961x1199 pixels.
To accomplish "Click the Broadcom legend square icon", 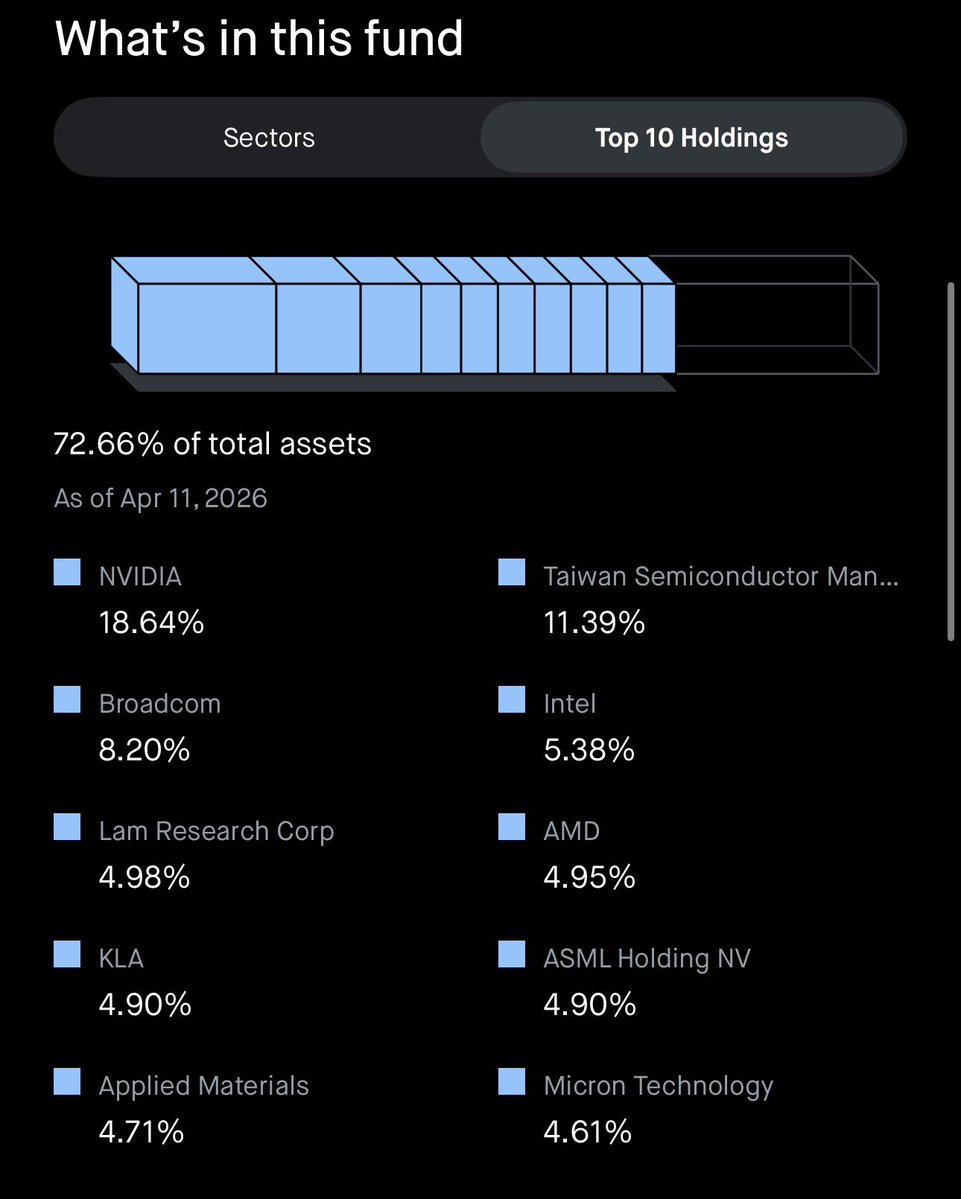I will pyautogui.click(x=67, y=700).
